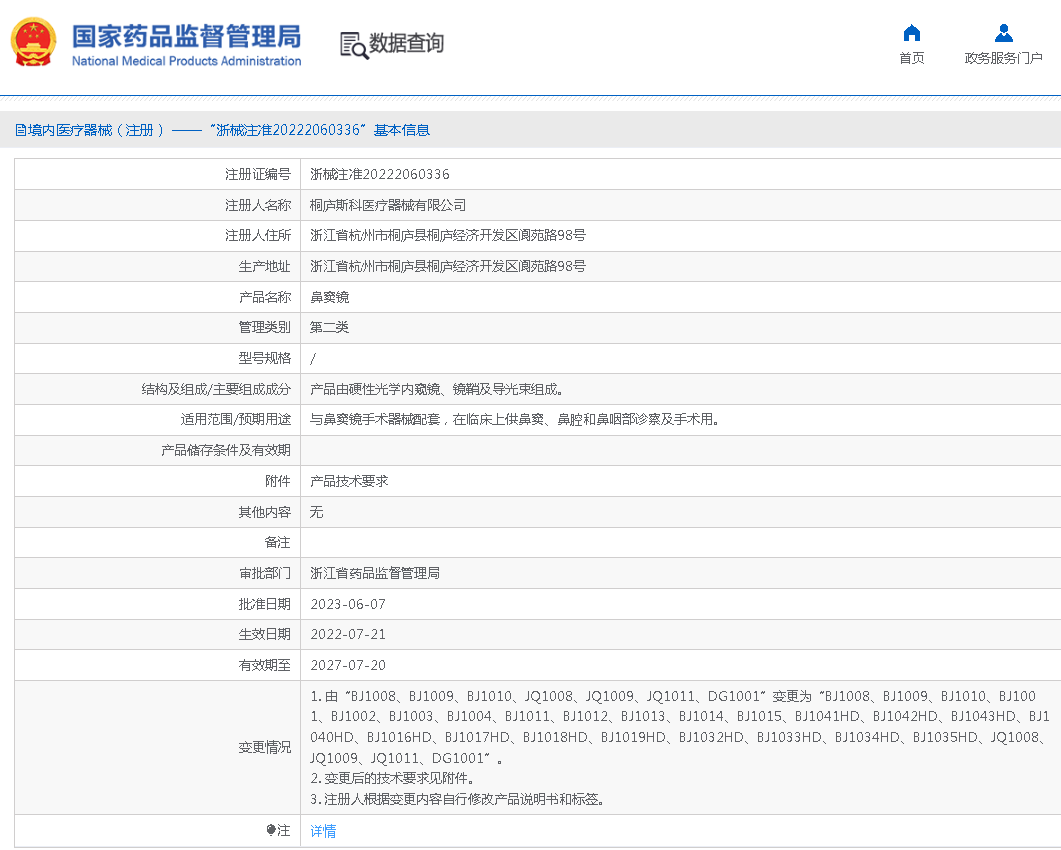Screen dimensions: 1061x850
Task: Click the NMPA English subtitle text
Action: [x=186, y=58]
